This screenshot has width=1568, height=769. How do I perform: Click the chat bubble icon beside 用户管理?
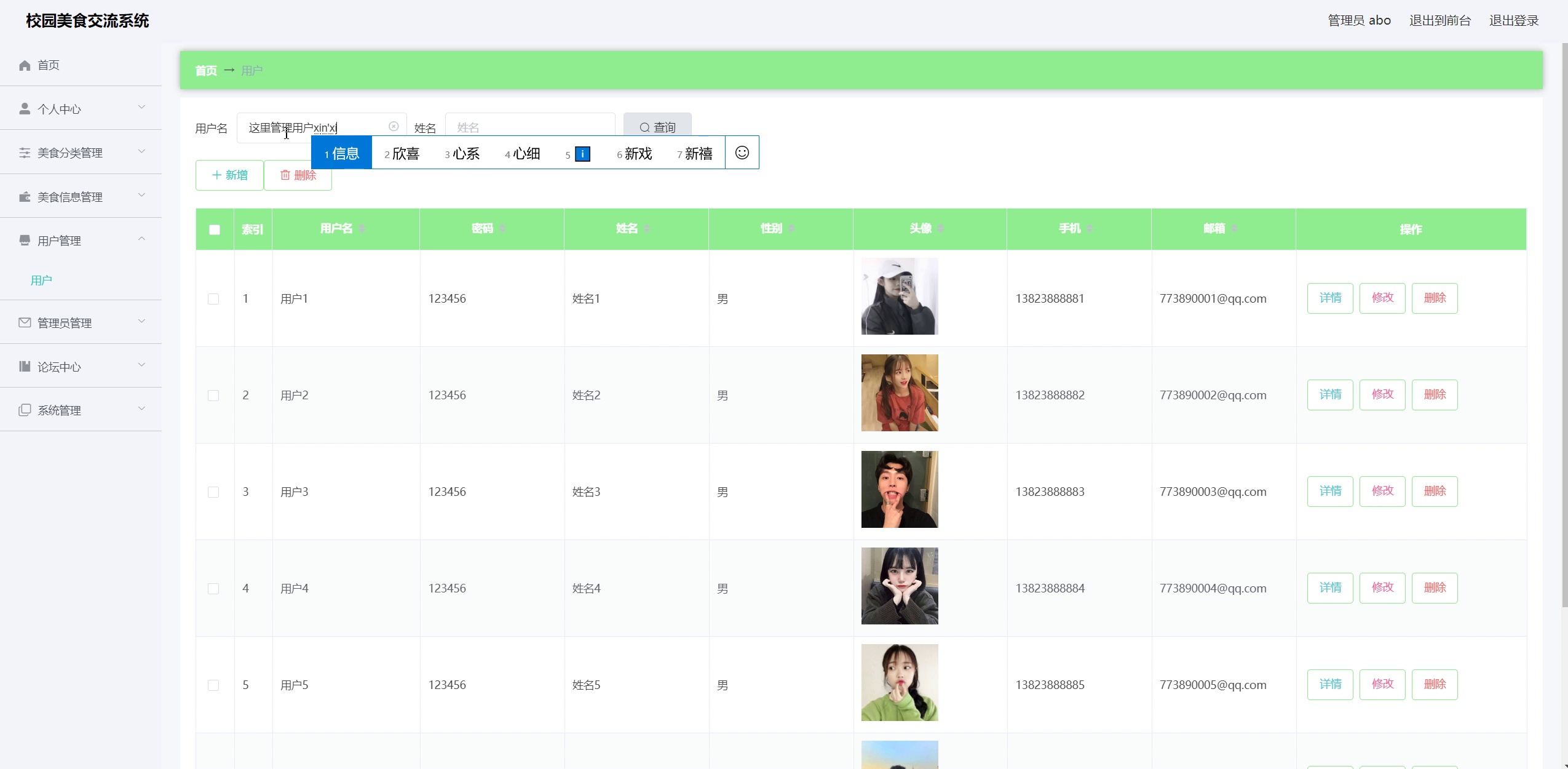[25, 240]
